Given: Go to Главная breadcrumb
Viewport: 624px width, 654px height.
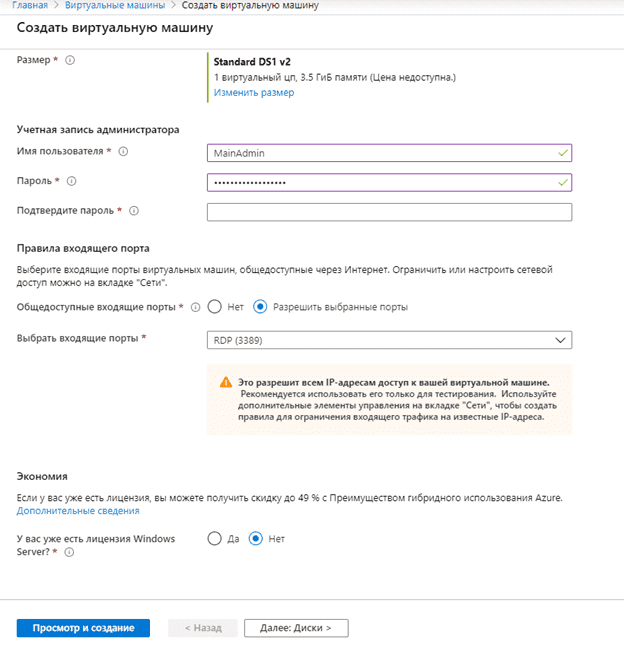Looking at the screenshot, I should (30, 5).
